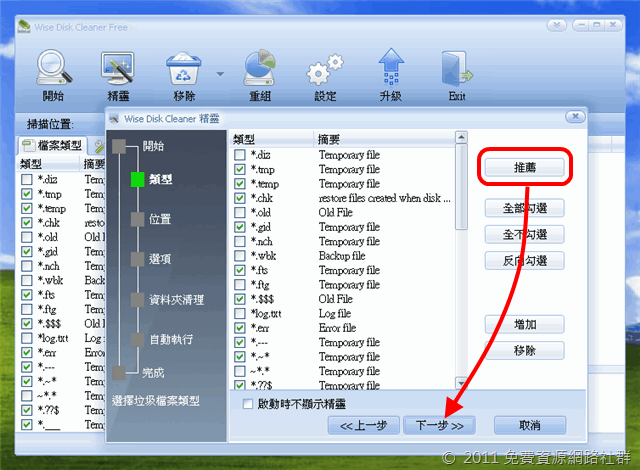Uncheck the *.temp checkbox in wizard list
Image resolution: width=640 pixels, height=470 pixels.
240,184
